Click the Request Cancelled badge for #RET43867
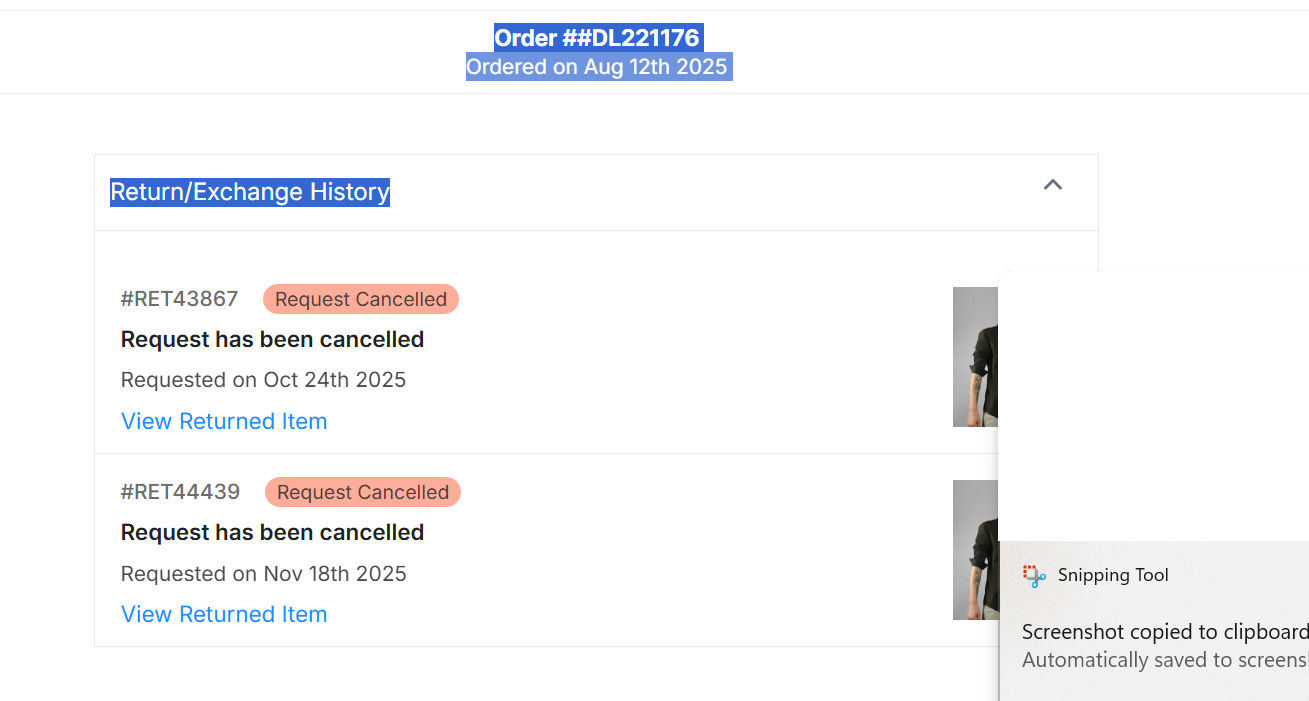Viewport: 1309px width, 701px height. (x=361, y=299)
